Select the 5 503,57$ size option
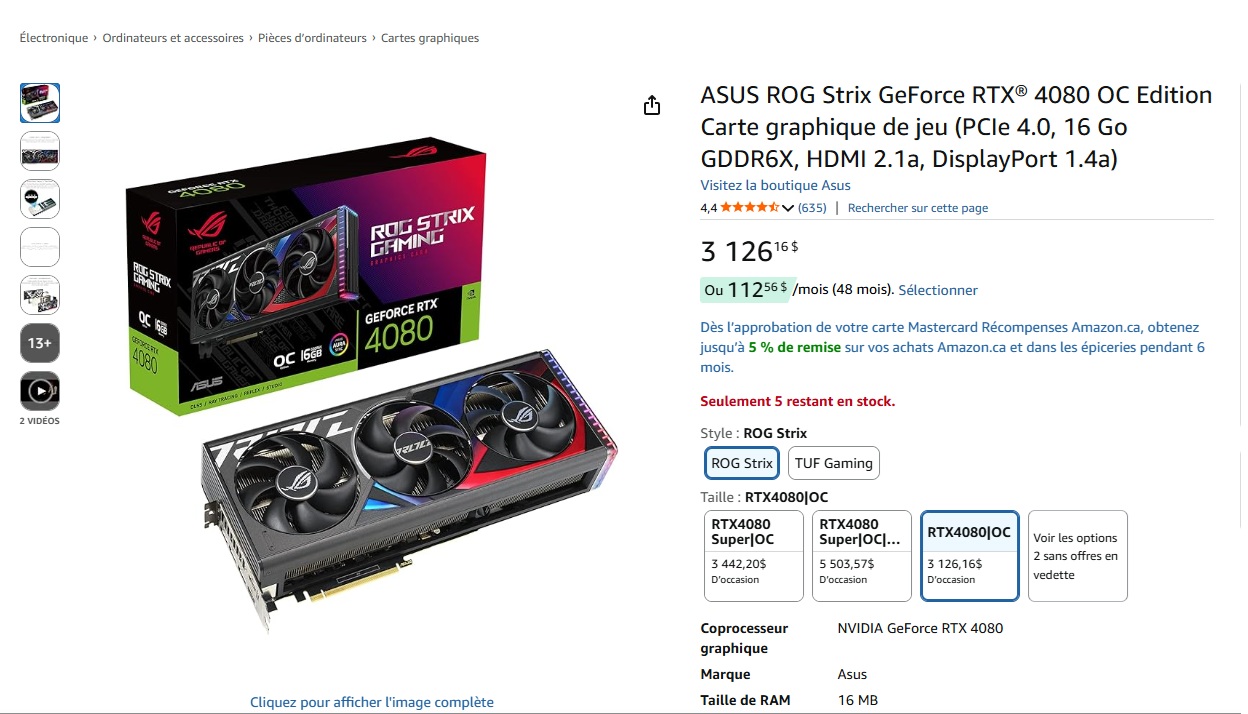The height and width of the screenshot is (714, 1248). 862,556
